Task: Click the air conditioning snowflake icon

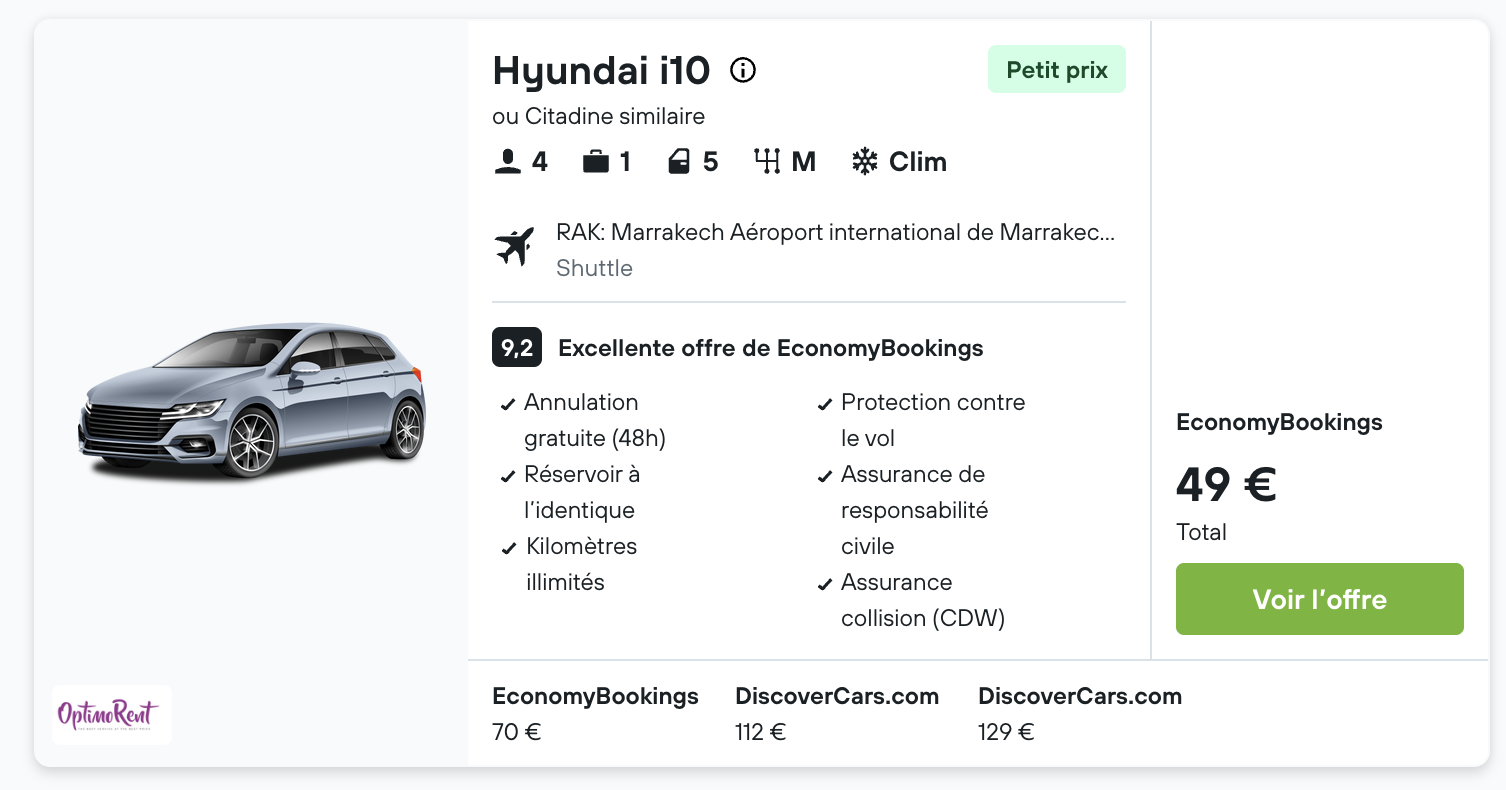Action: [x=864, y=162]
